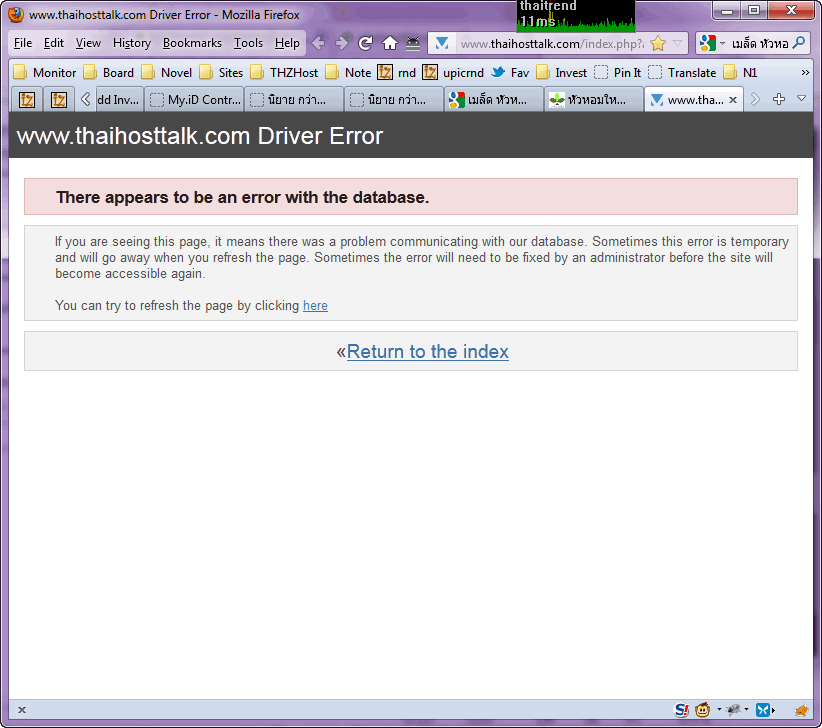Open the Monitor bookmarks folder
Screen dimensions: 822x728
click(x=45, y=72)
